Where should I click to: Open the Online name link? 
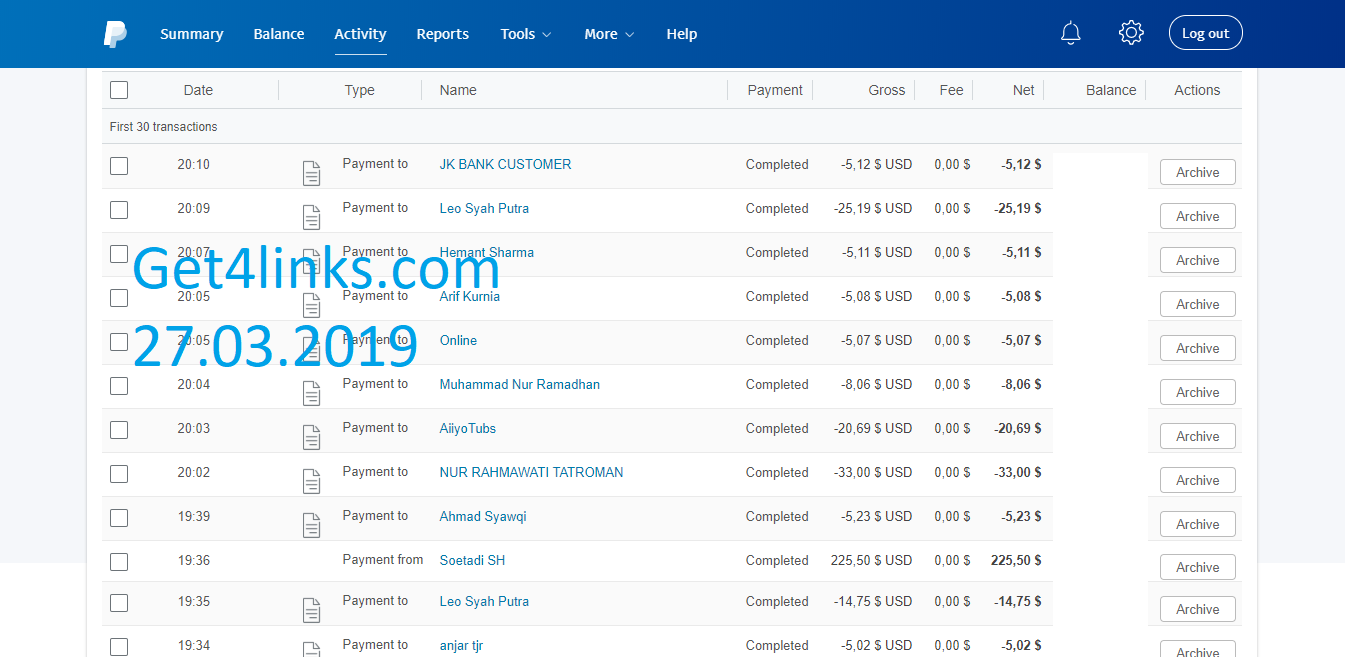click(x=458, y=341)
